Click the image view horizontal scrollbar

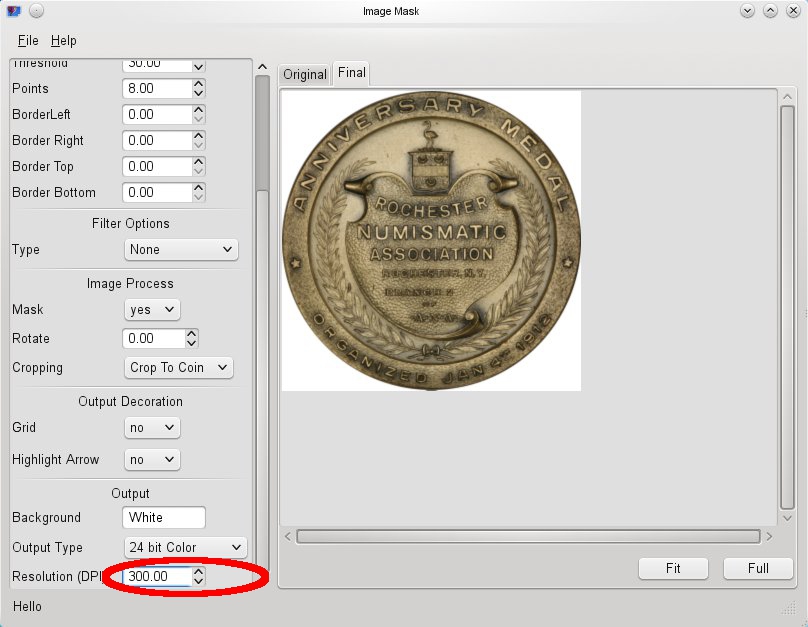pos(528,537)
